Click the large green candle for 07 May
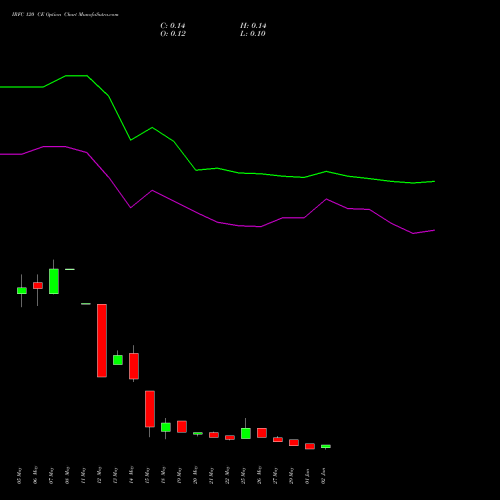This screenshot has width=500, height=500. click(54, 281)
